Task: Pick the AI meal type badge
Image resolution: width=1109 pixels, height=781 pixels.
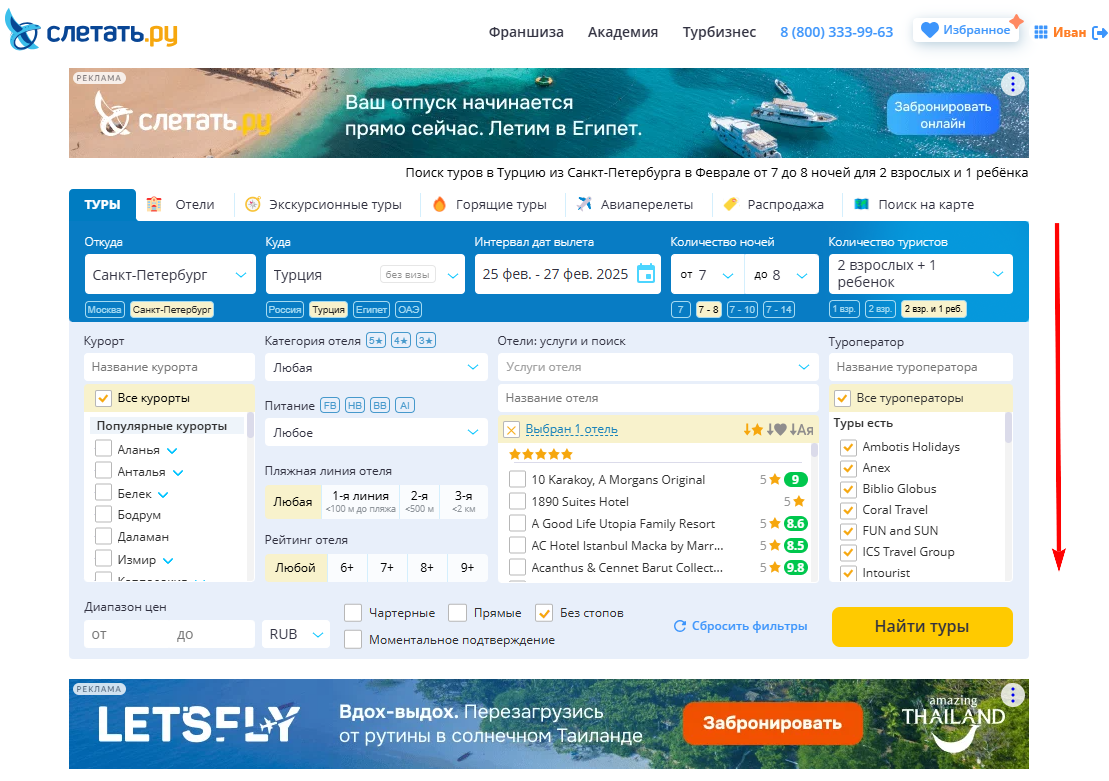Action: (x=405, y=405)
